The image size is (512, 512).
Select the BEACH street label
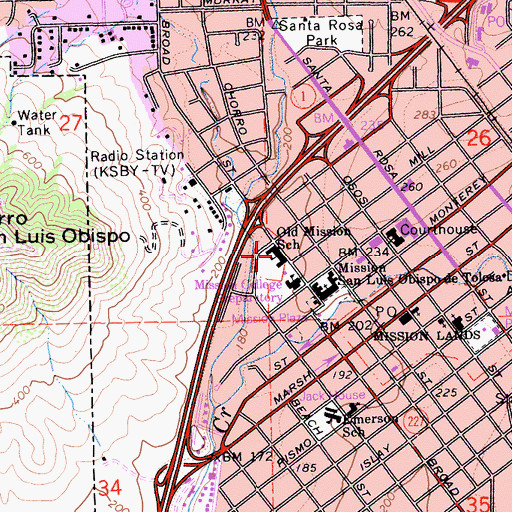point(307,417)
